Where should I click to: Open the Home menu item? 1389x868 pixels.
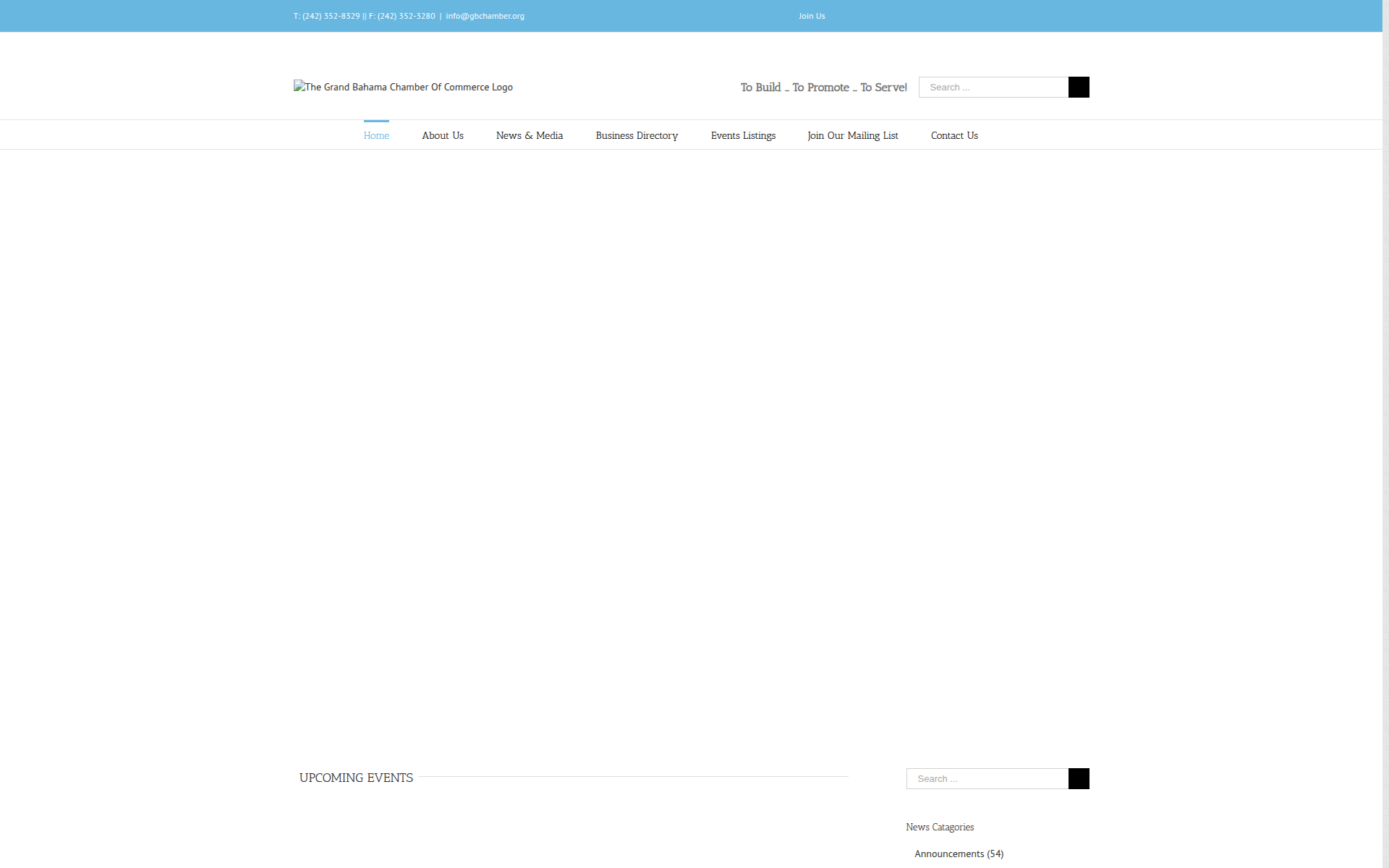coord(376,135)
